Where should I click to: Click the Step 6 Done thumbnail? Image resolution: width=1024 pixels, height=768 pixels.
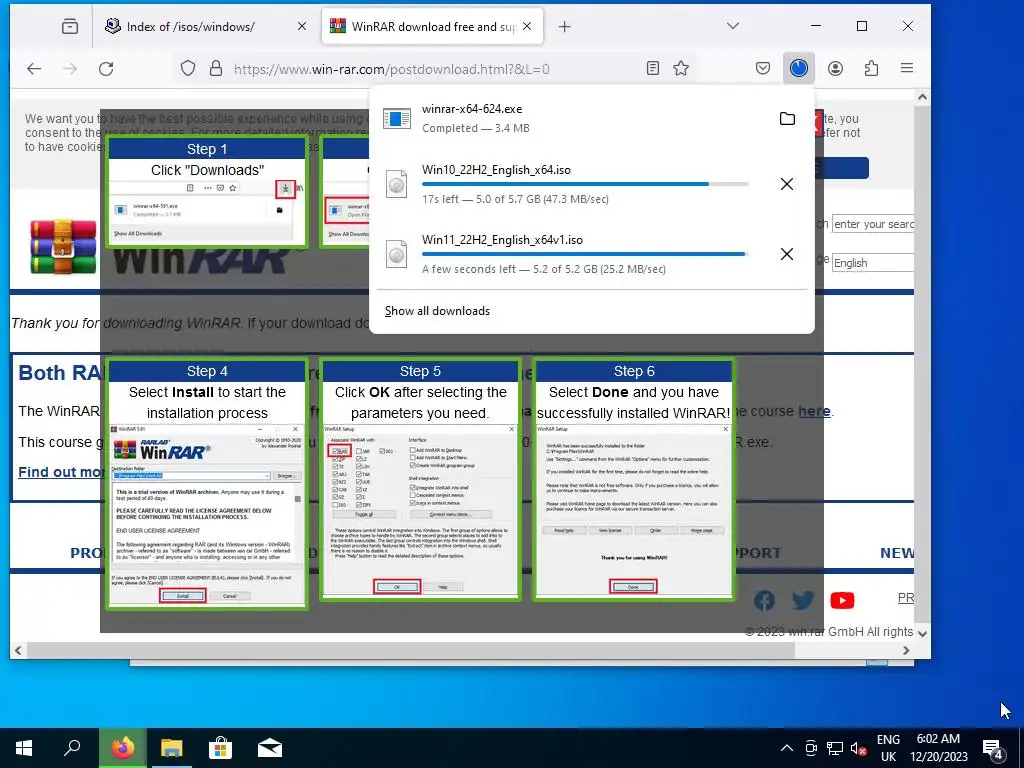coord(634,479)
